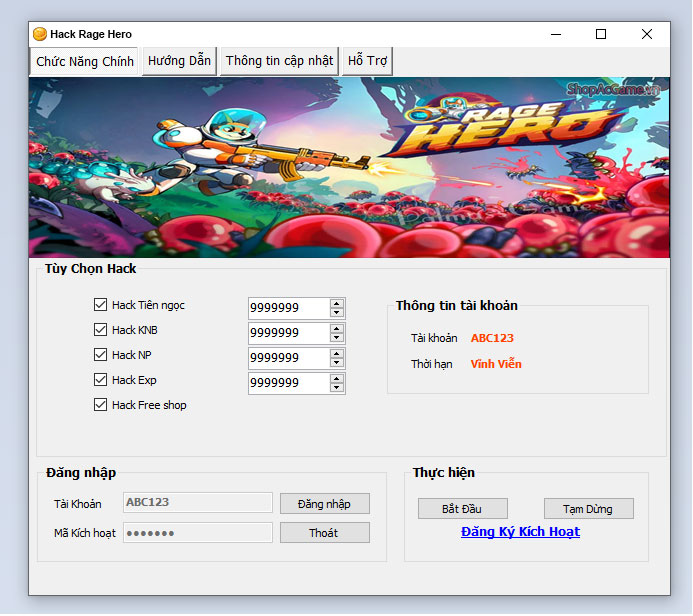Image resolution: width=693 pixels, height=616 pixels.
Task: Increase the Hack NP value with up arrow
Action: pos(337,354)
